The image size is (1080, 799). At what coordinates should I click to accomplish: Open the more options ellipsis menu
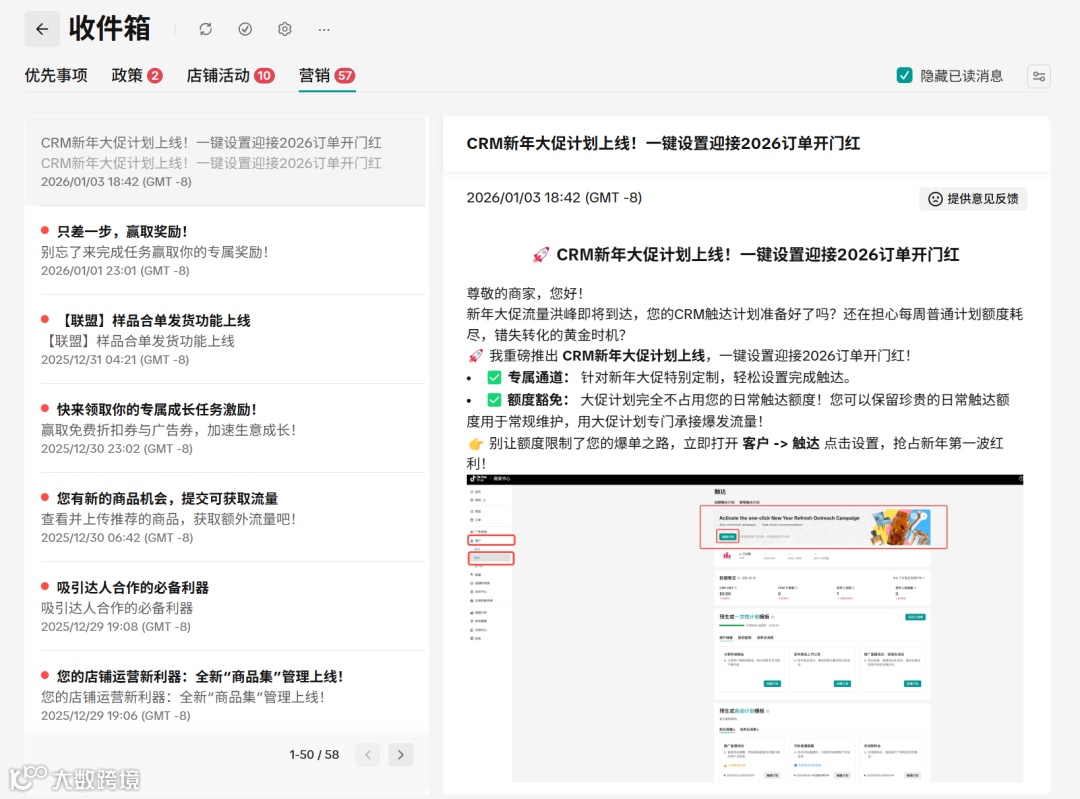(324, 29)
